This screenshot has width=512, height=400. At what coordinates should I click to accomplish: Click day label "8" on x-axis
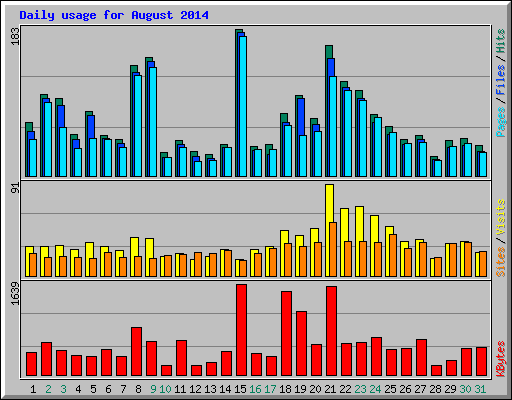pyautogui.click(x=138, y=389)
